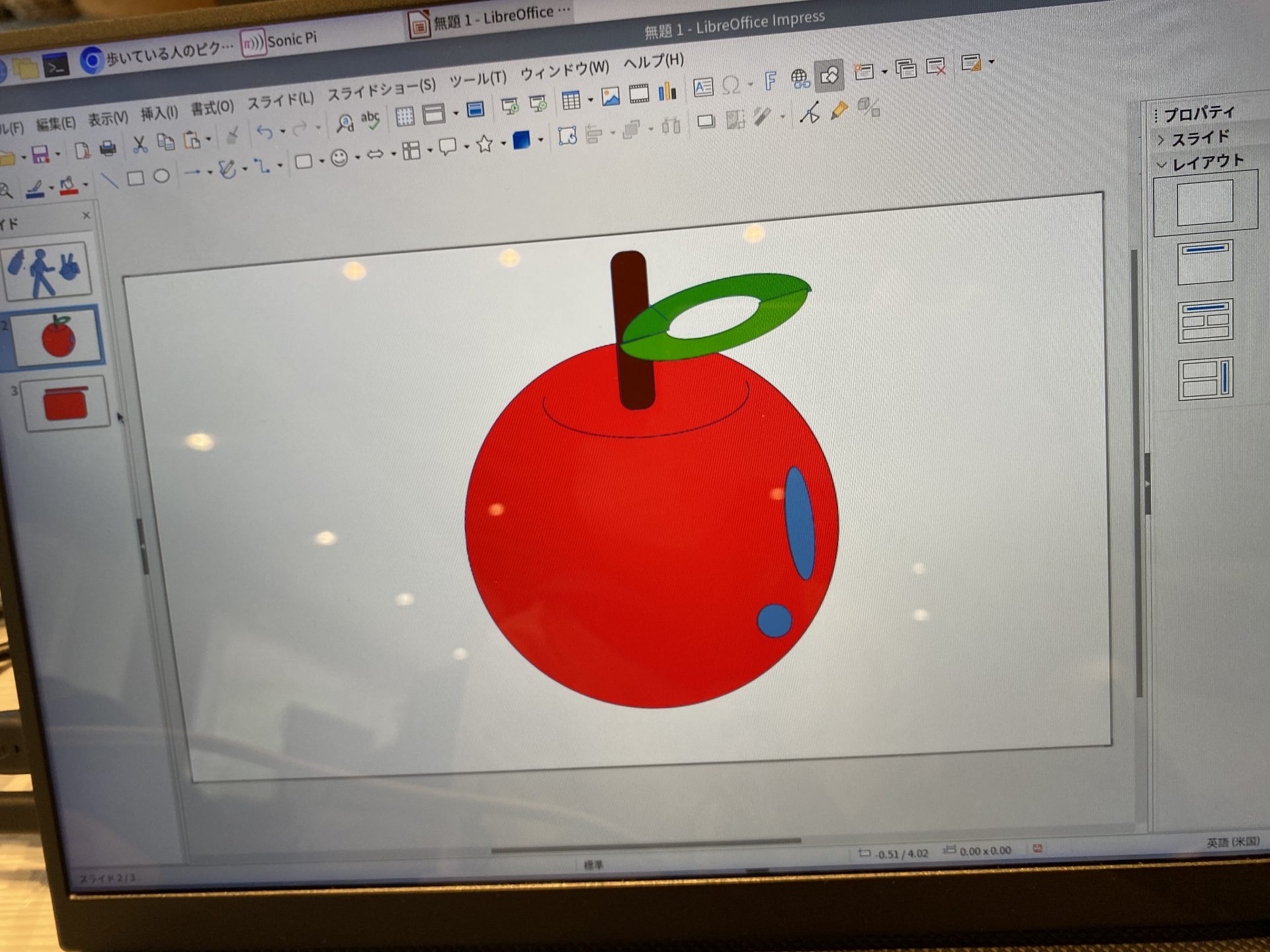This screenshot has width=1270, height=952.
Task: Export directly as PDF icon
Action: point(82,151)
